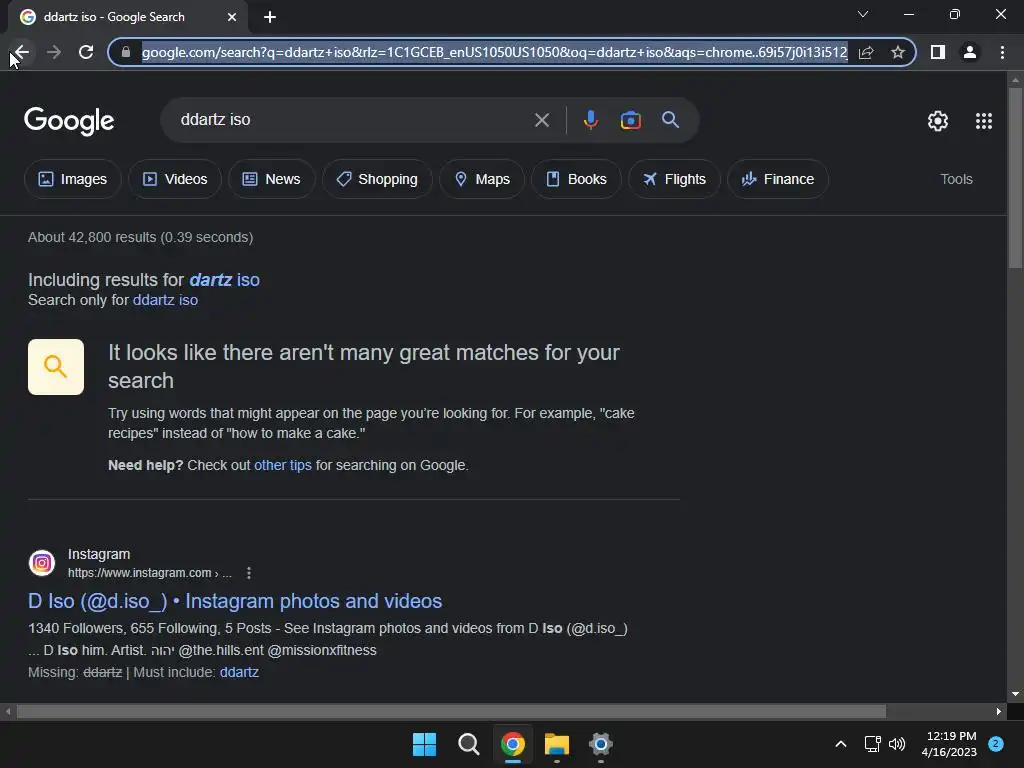Select the ddartz iso Google Search tab

tap(128, 17)
